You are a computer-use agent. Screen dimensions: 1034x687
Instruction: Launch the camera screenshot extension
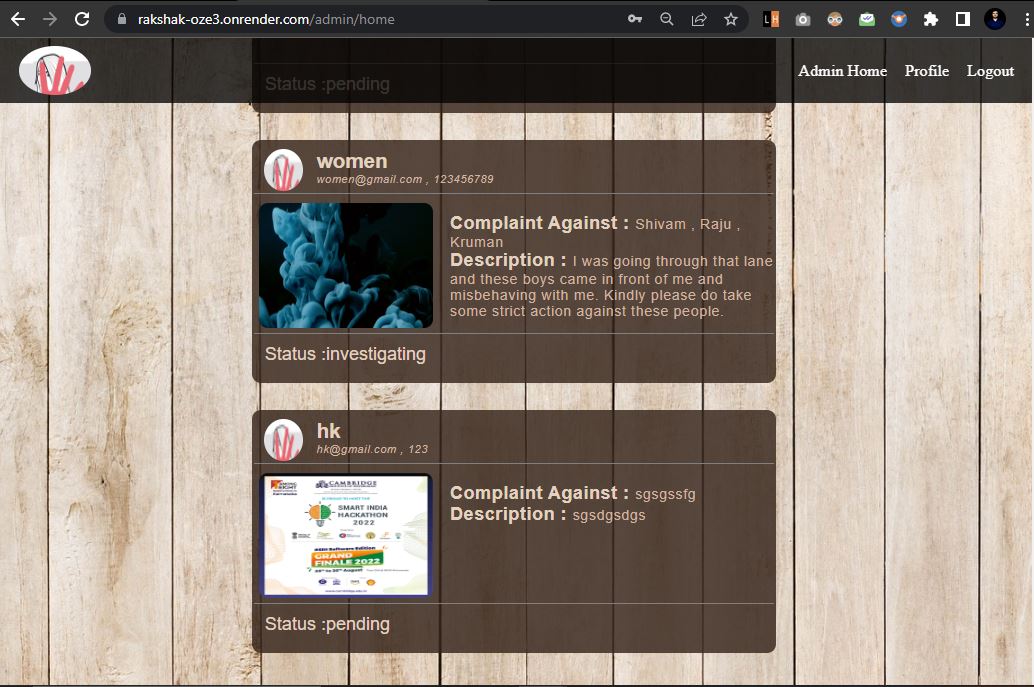[x=803, y=18]
